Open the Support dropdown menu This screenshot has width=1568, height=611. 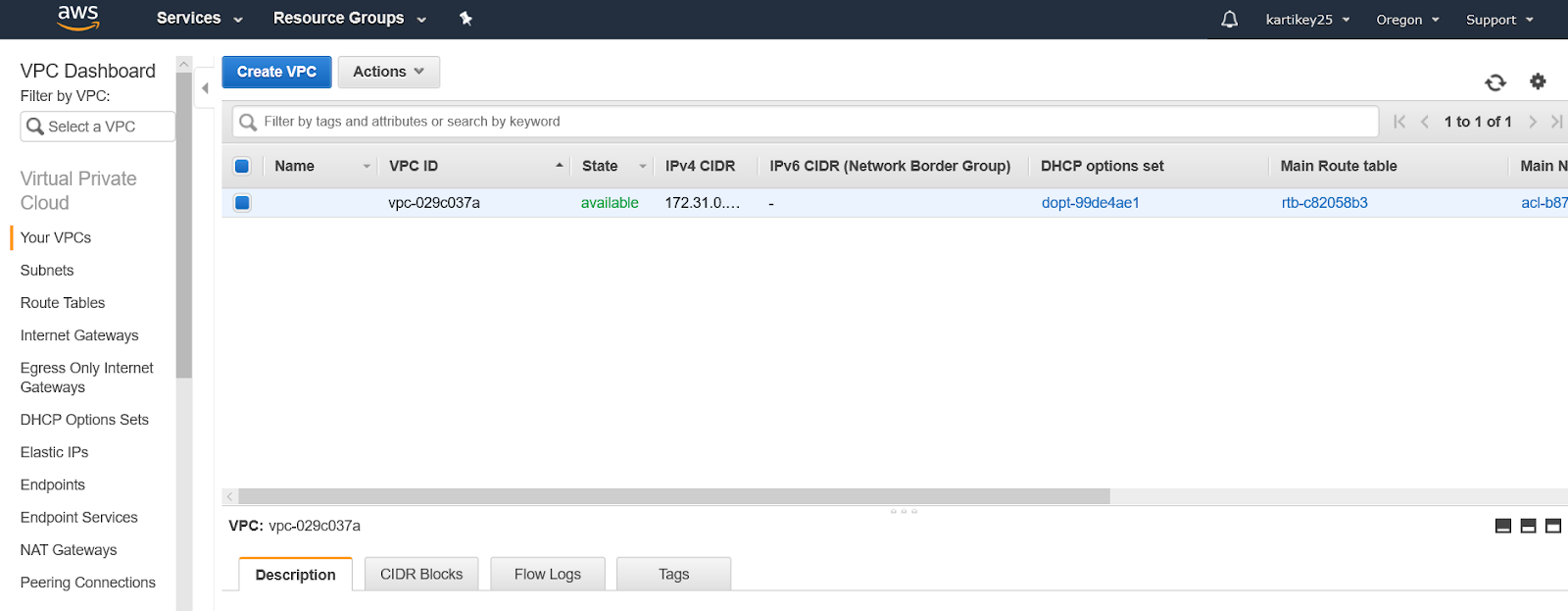pyautogui.click(x=1499, y=20)
